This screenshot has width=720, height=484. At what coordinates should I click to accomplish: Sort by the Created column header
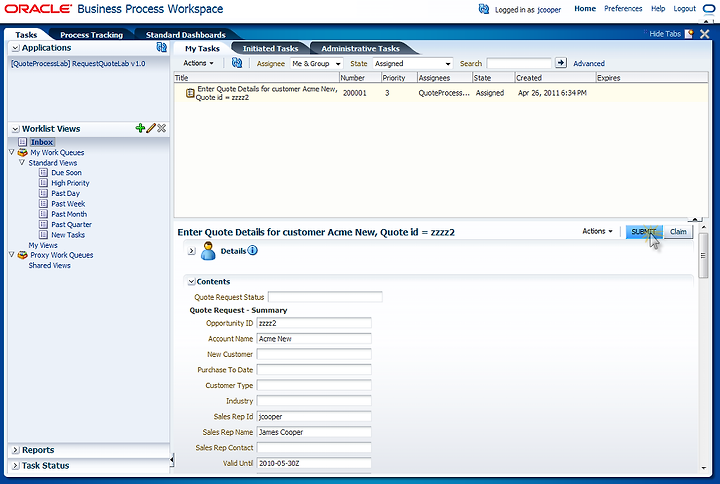(x=555, y=78)
